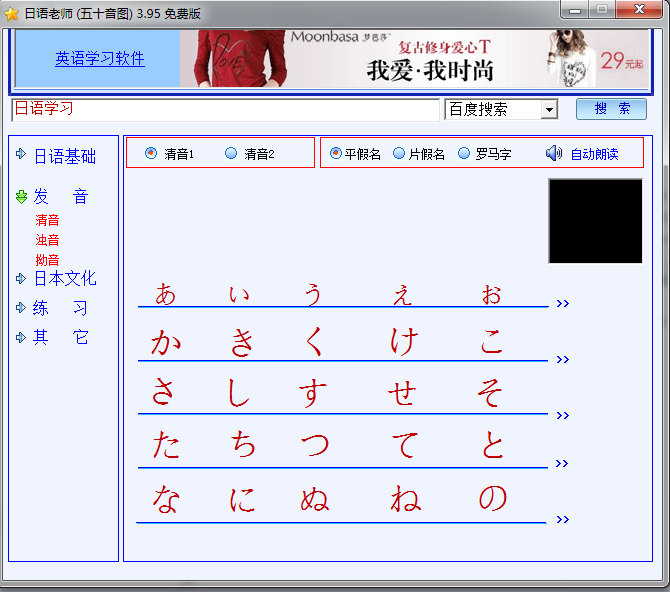Click the hiragana き
Screen dimensions: 670x592
pyautogui.click(x=242, y=342)
